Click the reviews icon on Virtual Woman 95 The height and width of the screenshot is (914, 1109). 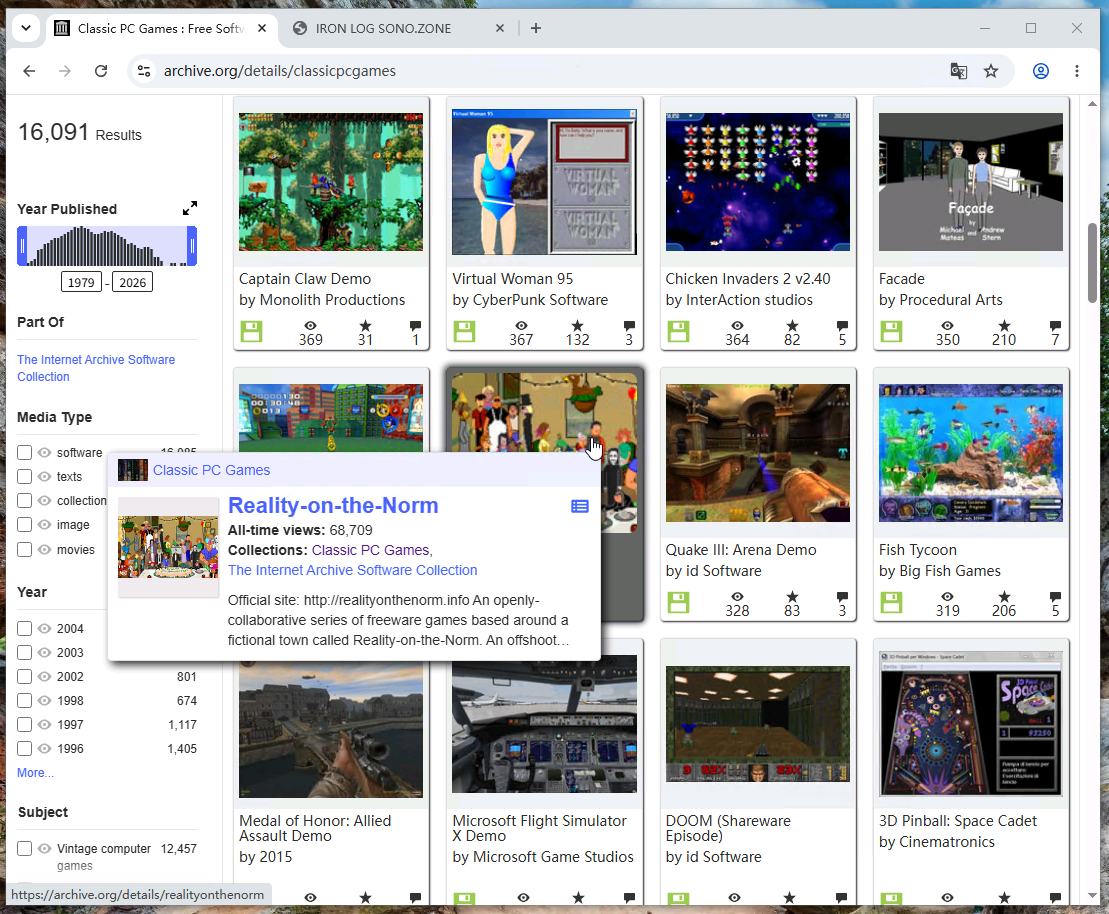pyautogui.click(x=629, y=326)
